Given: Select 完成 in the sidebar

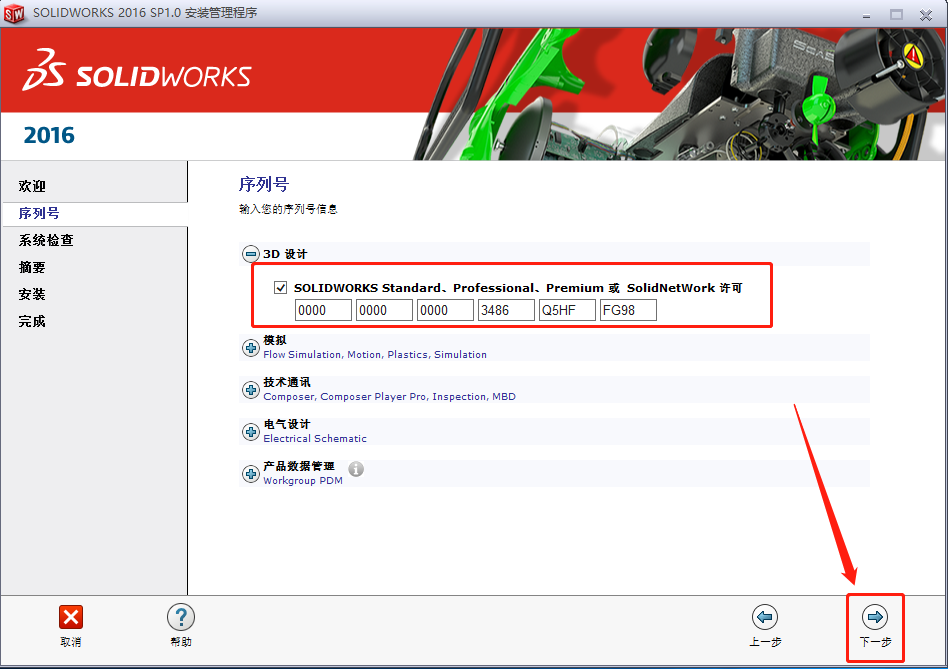Looking at the screenshot, I should coord(32,322).
